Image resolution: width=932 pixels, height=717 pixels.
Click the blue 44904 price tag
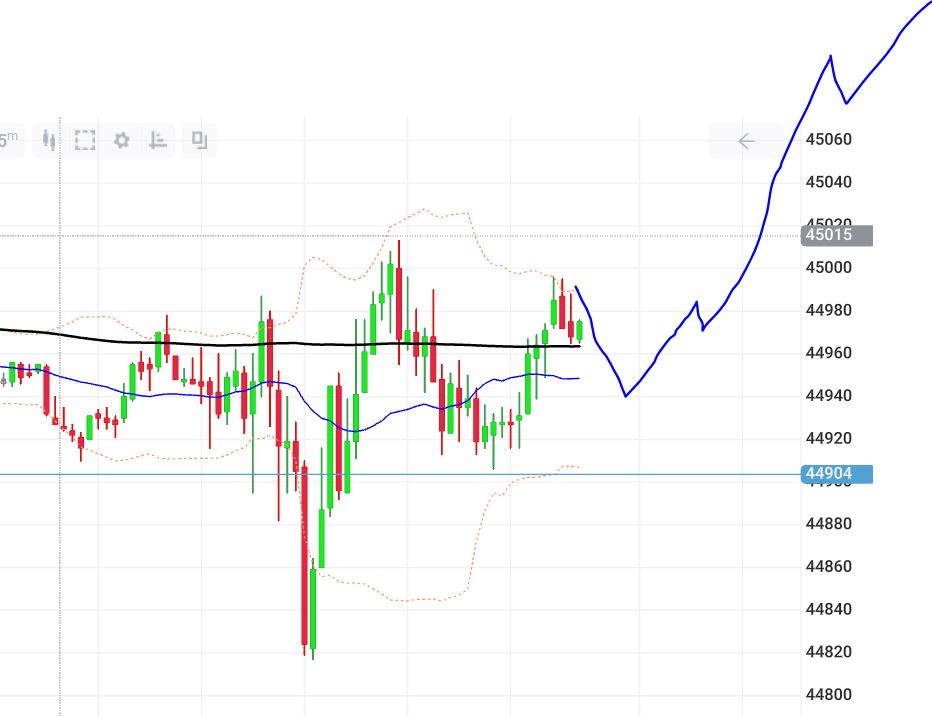point(836,474)
